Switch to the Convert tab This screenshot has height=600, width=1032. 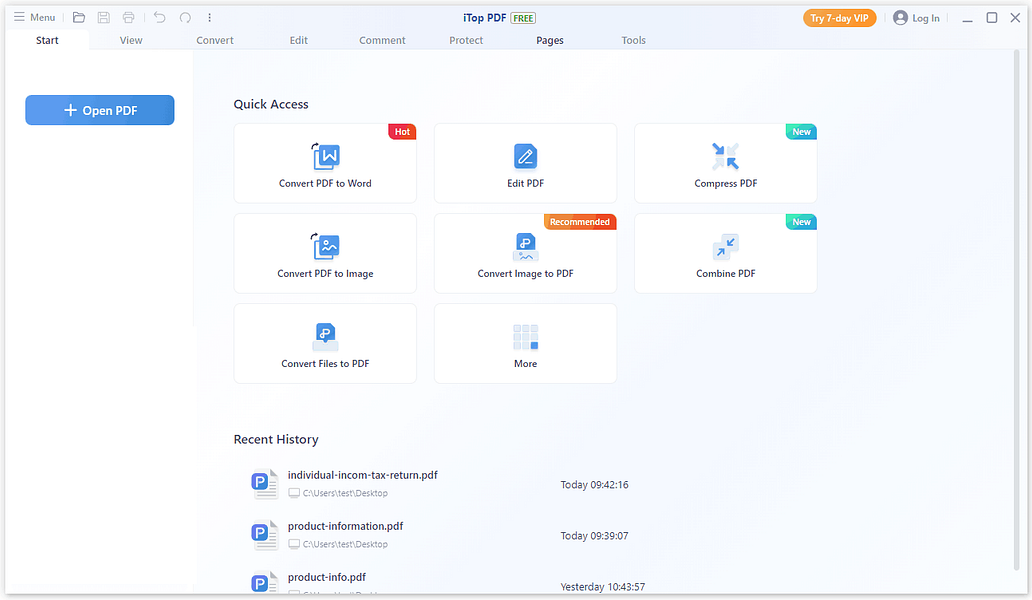point(215,40)
